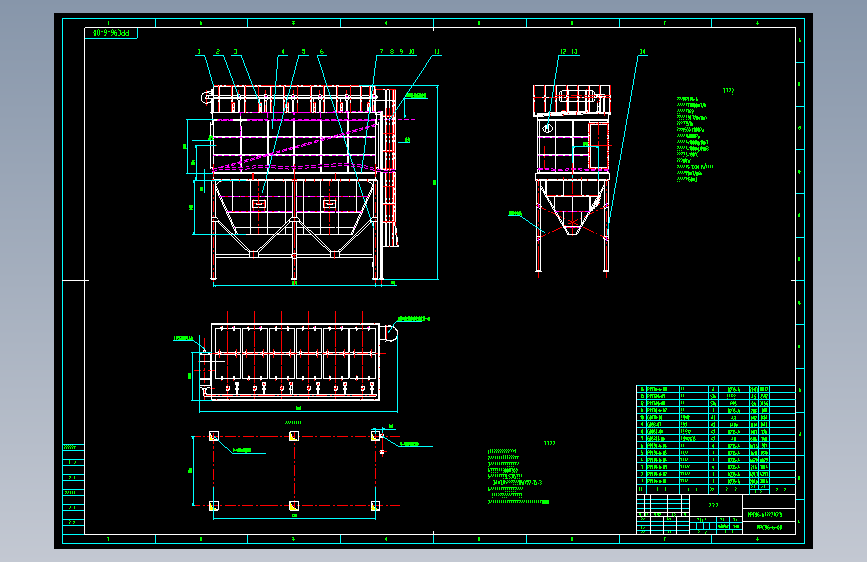The image size is (867, 562).
Task: Click the green notes block right of the foundation plan
Action: [x=518, y=476]
